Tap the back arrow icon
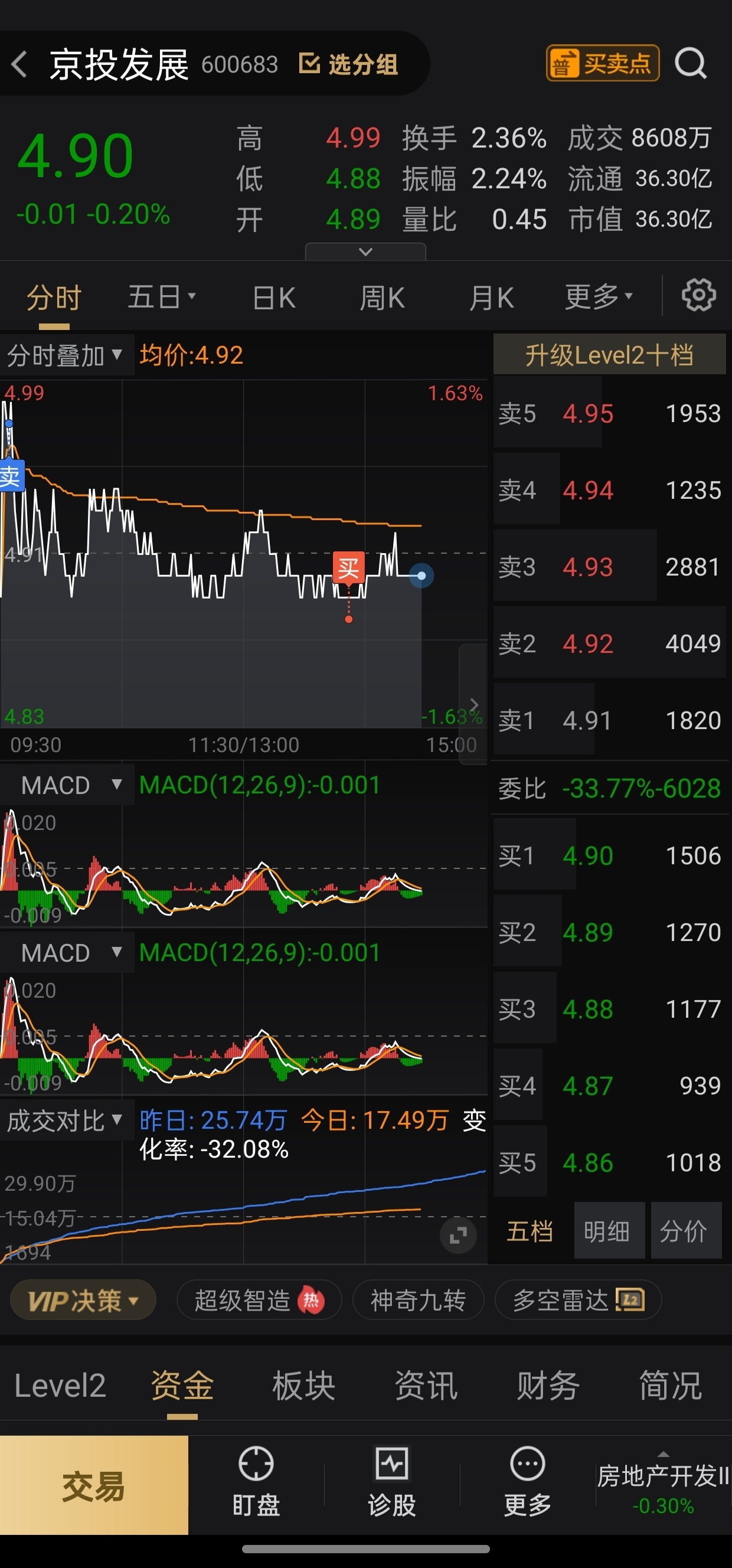This screenshot has width=732, height=1568. click(19, 64)
